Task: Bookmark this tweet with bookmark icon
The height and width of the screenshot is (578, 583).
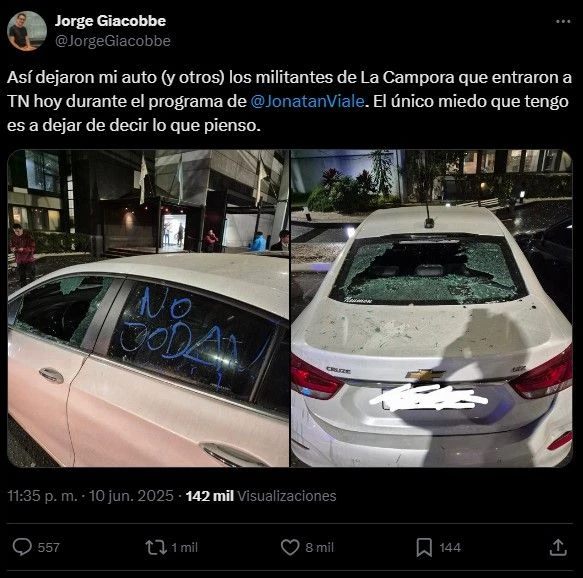Action: tap(424, 547)
